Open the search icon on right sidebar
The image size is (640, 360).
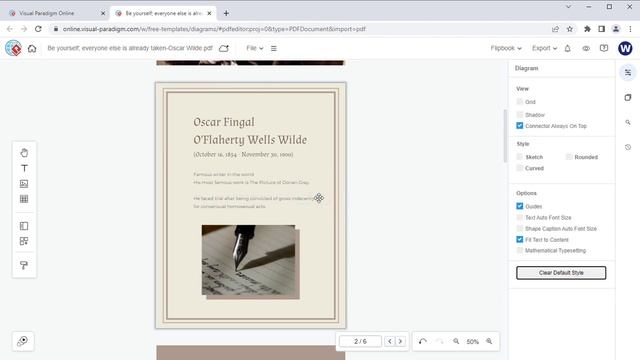[628, 122]
